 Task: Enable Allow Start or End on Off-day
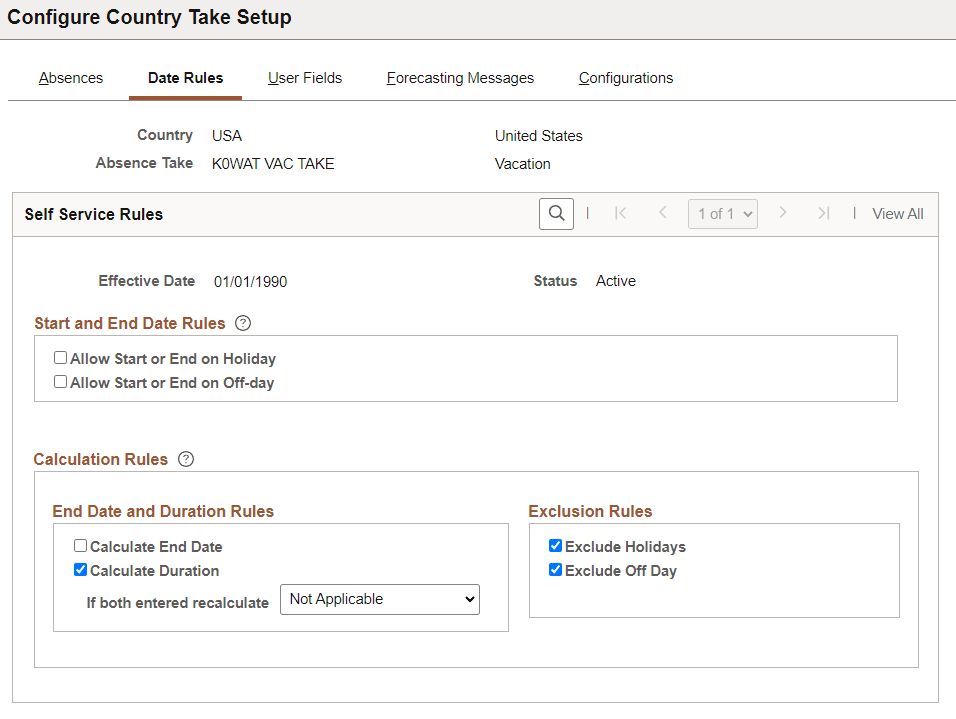(x=60, y=381)
